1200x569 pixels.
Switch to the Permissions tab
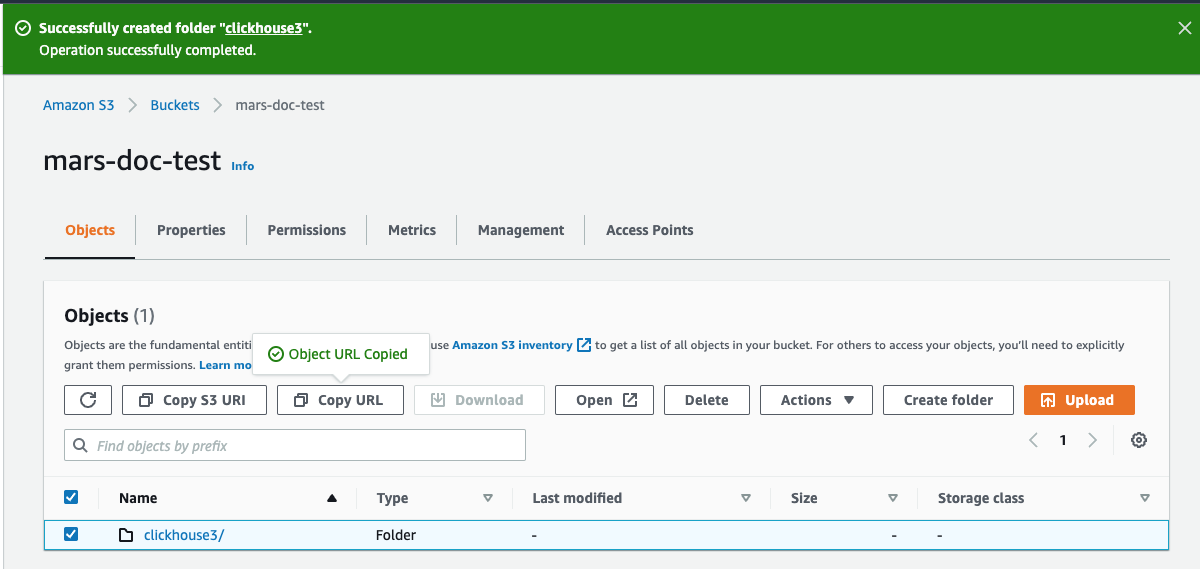coord(306,230)
